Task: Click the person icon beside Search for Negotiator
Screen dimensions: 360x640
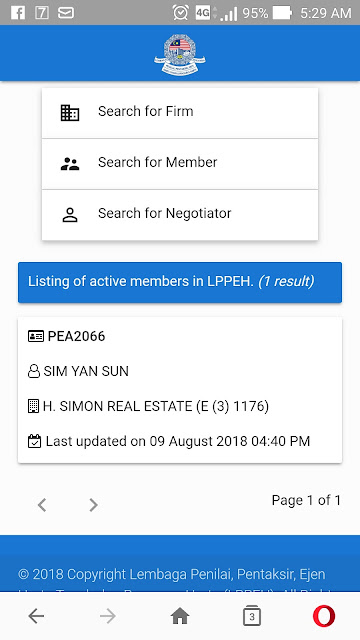Action: pos(70,215)
